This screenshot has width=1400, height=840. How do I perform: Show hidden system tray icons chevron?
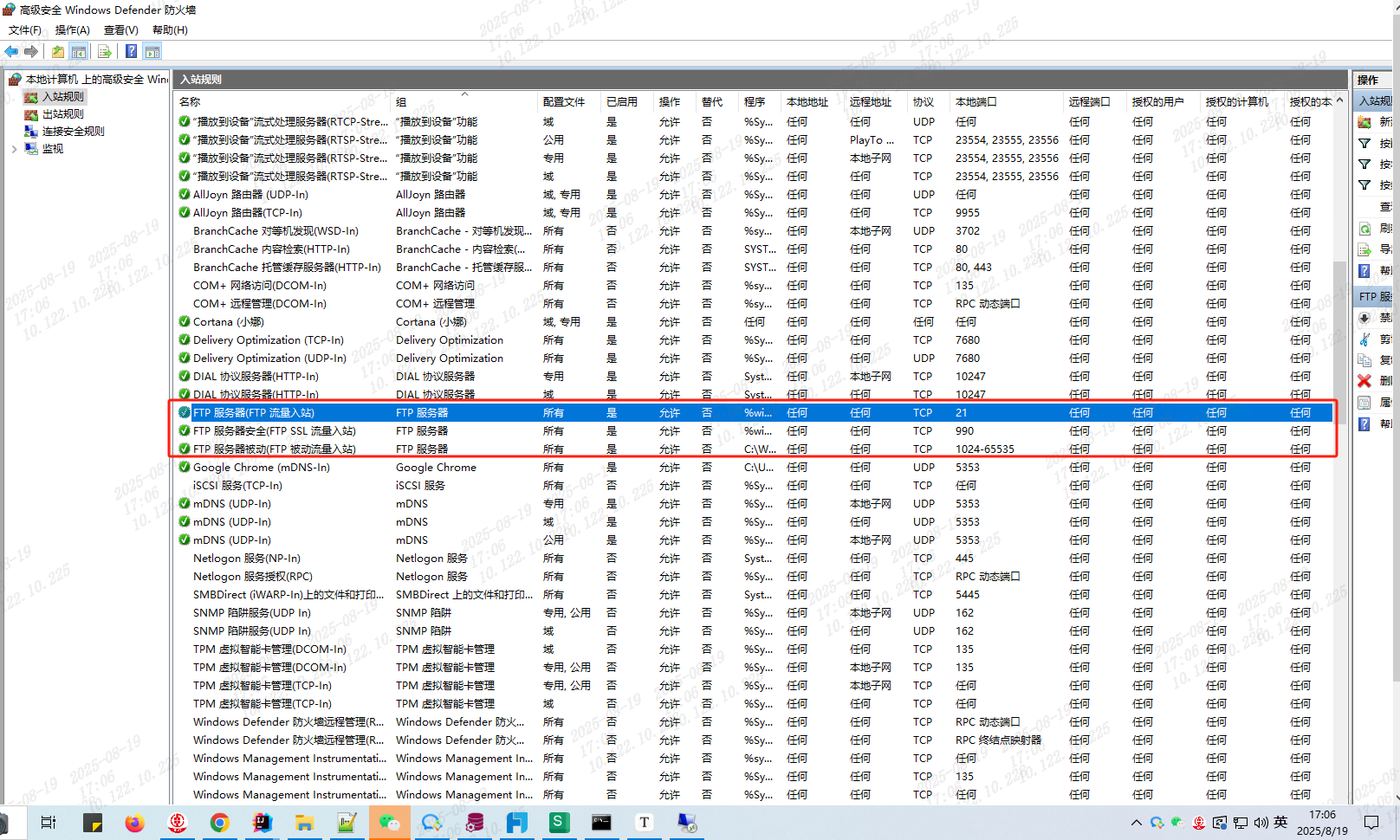point(1137,823)
